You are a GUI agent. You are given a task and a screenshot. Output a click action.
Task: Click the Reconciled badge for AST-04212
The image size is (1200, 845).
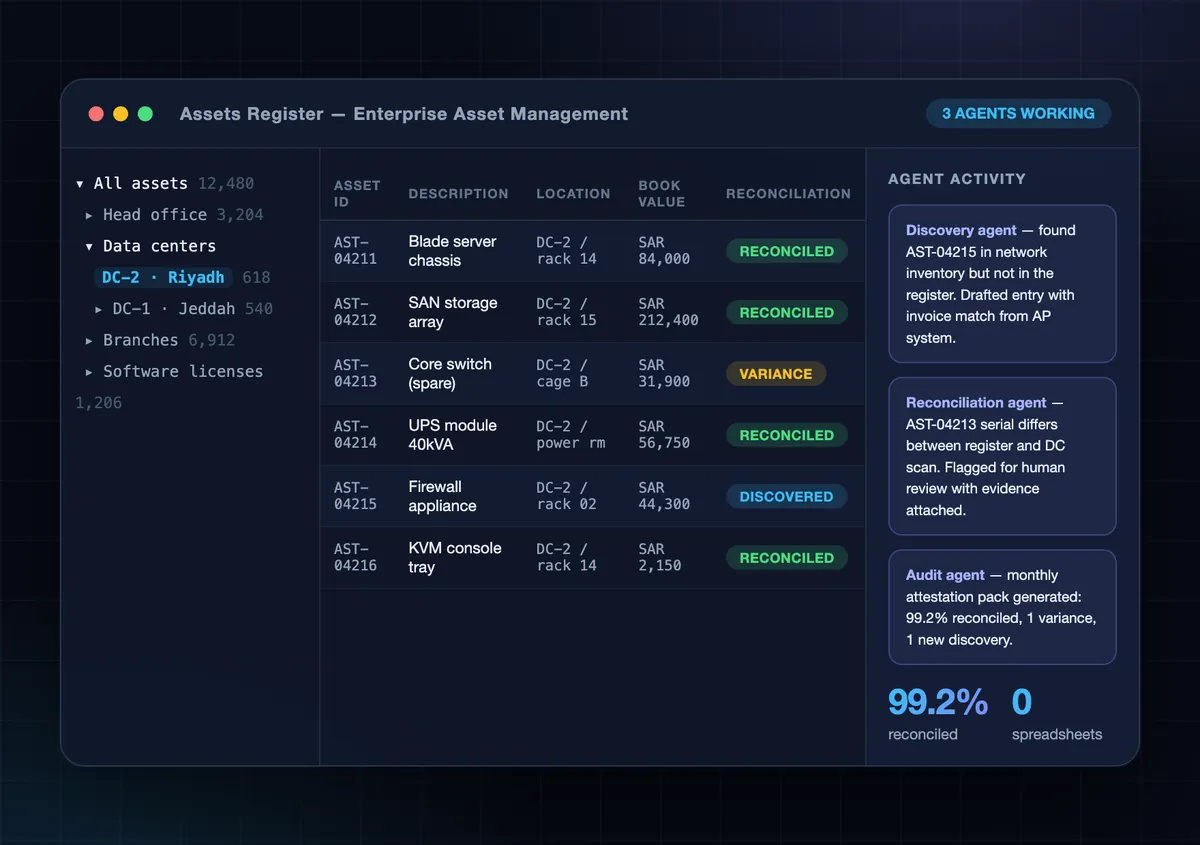click(786, 312)
